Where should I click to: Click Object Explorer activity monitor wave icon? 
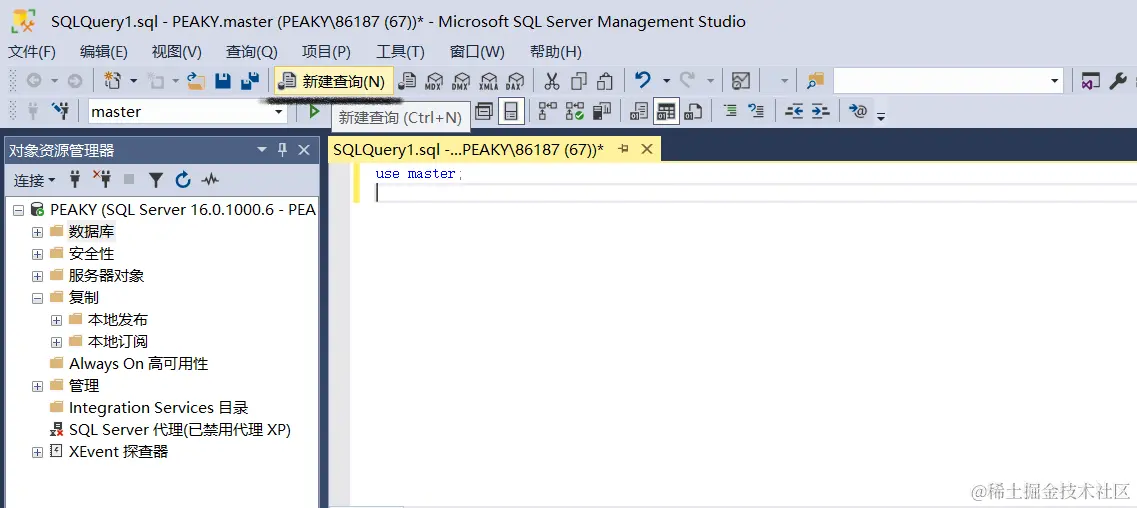pos(210,180)
